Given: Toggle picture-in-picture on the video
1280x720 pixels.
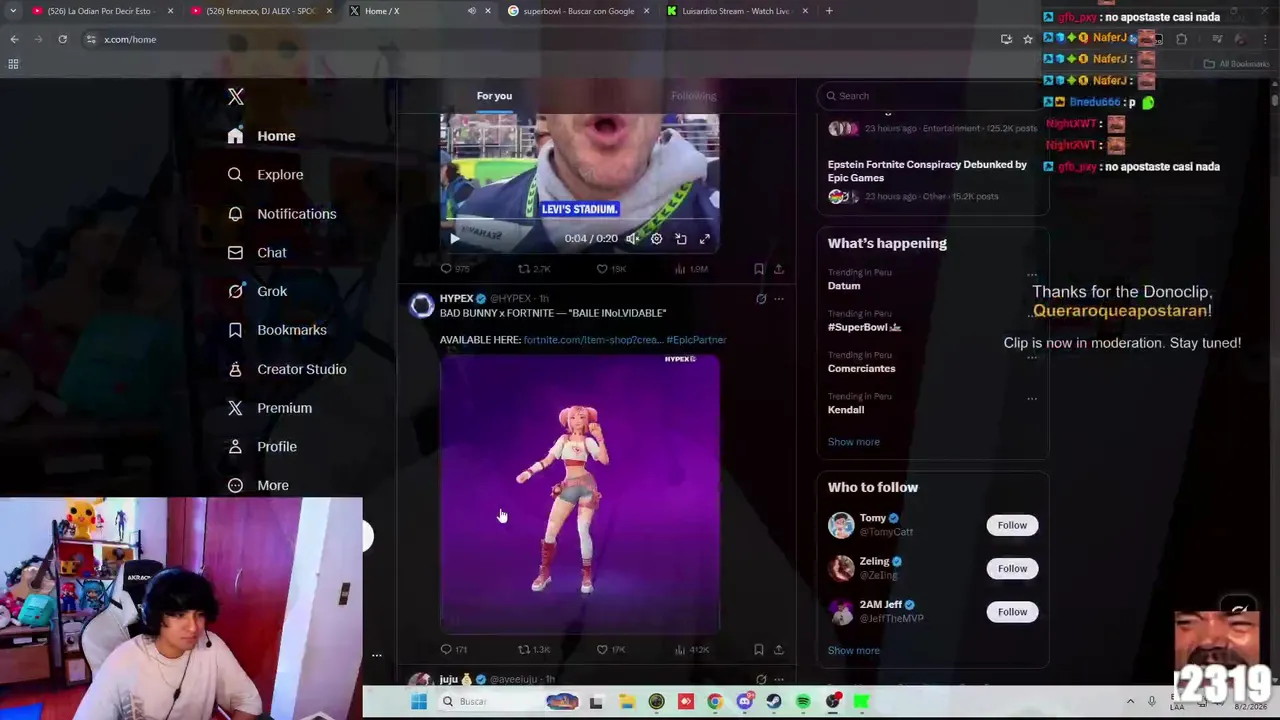Looking at the screenshot, I should pyautogui.click(x=681, y=239).
